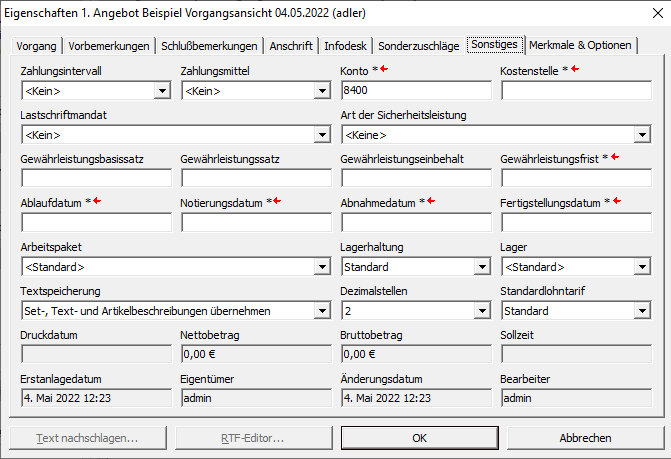The width and height of the screenshot is (671, 459).
Task: Click red arrow next to Gewährleistungsfrist
Action: coord(616,158)
